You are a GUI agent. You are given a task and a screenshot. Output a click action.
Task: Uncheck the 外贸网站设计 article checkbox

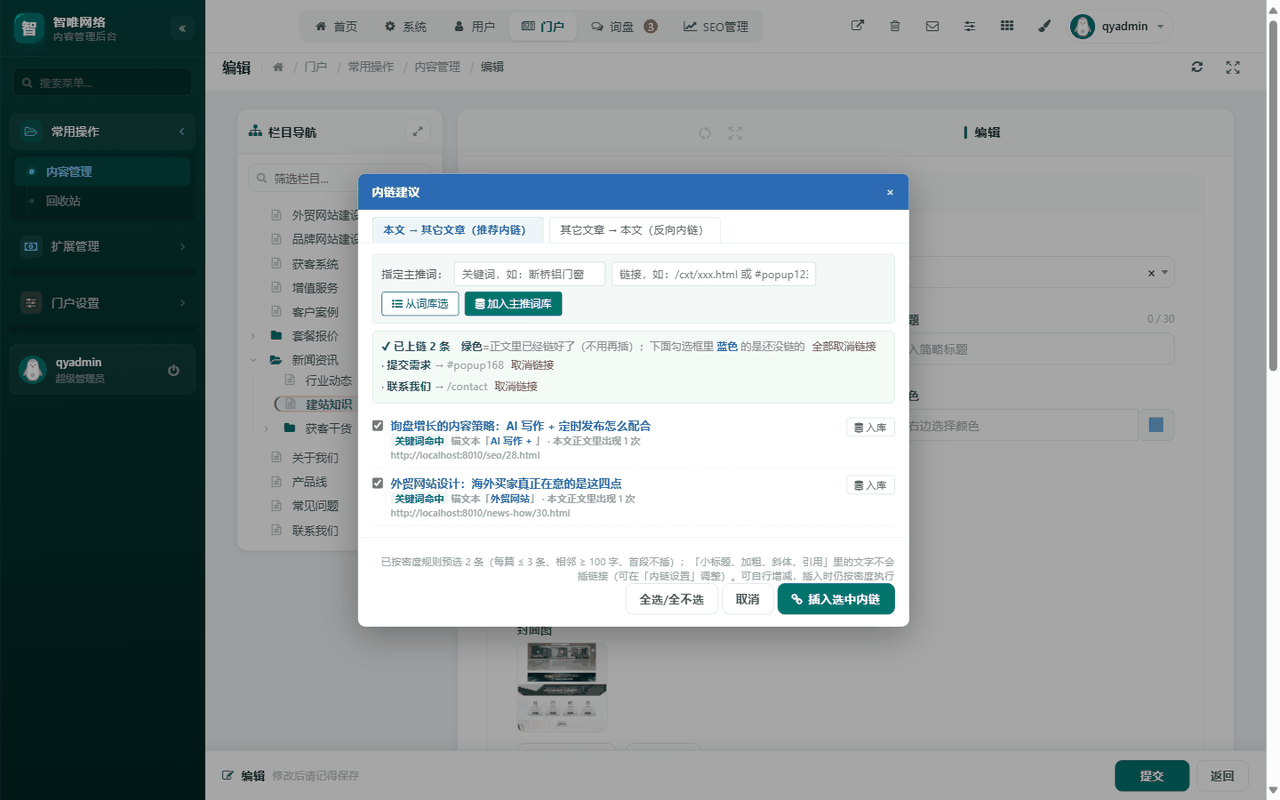pyautogui.click(x=378, y=483)
